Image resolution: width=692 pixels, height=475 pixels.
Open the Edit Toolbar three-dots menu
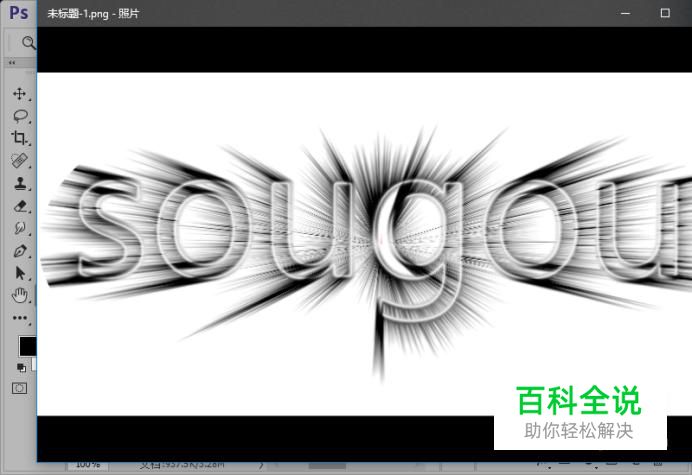pos(20,317)
